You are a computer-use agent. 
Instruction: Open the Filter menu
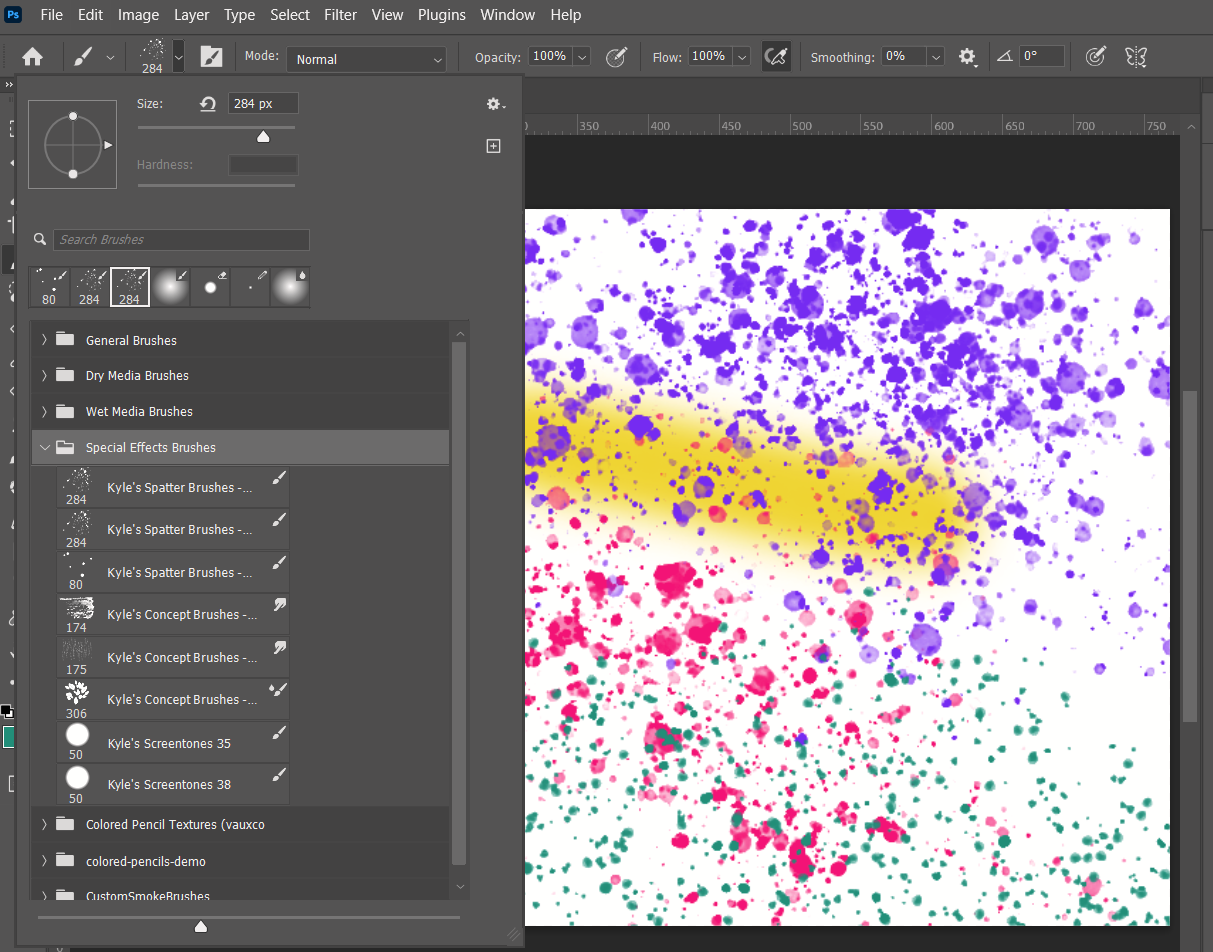coord(340,14)
